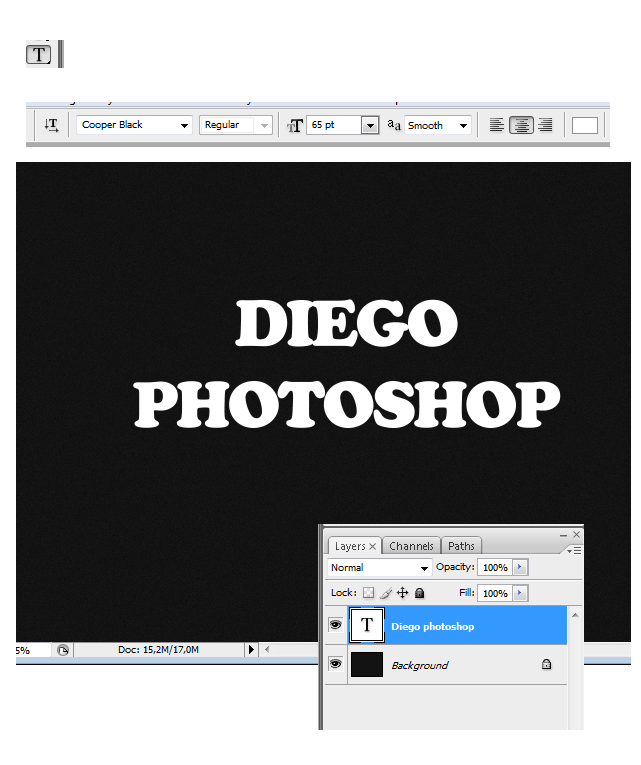Switch to the Layers tab
The width and height of the screenshot is (641, 765).
[x=350, y=546]
